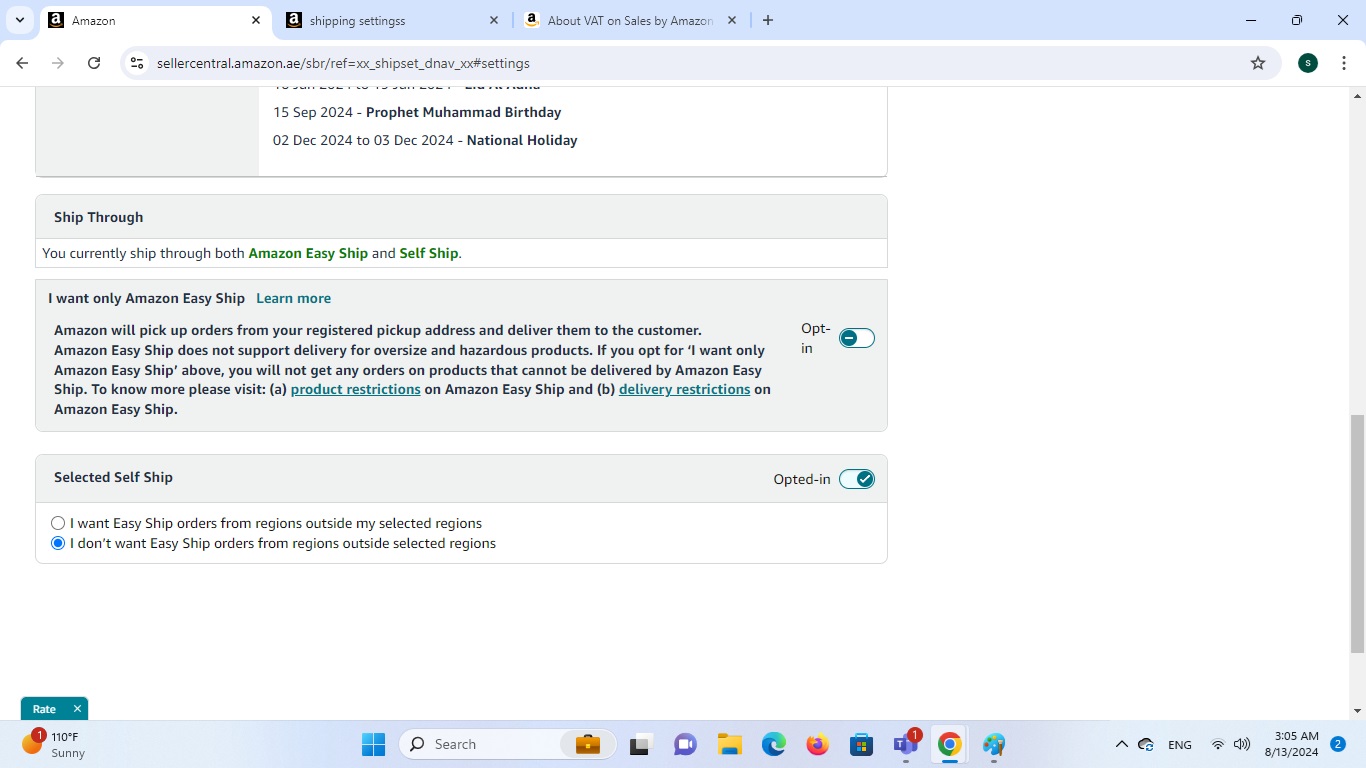This screenshot has height=768, width=1366.
Task: Go back to the previous page
Action: 22,63
